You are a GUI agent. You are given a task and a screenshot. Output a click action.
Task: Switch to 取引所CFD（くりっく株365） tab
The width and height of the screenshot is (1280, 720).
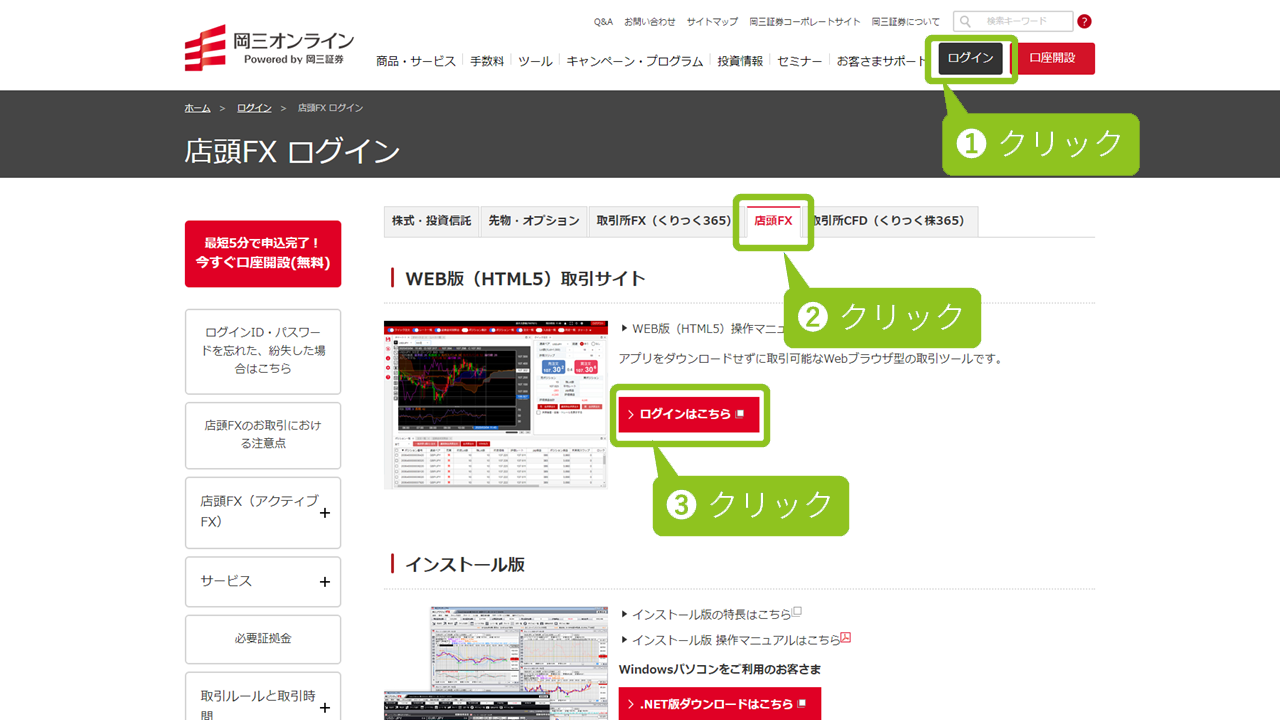[x=890, y=221]
